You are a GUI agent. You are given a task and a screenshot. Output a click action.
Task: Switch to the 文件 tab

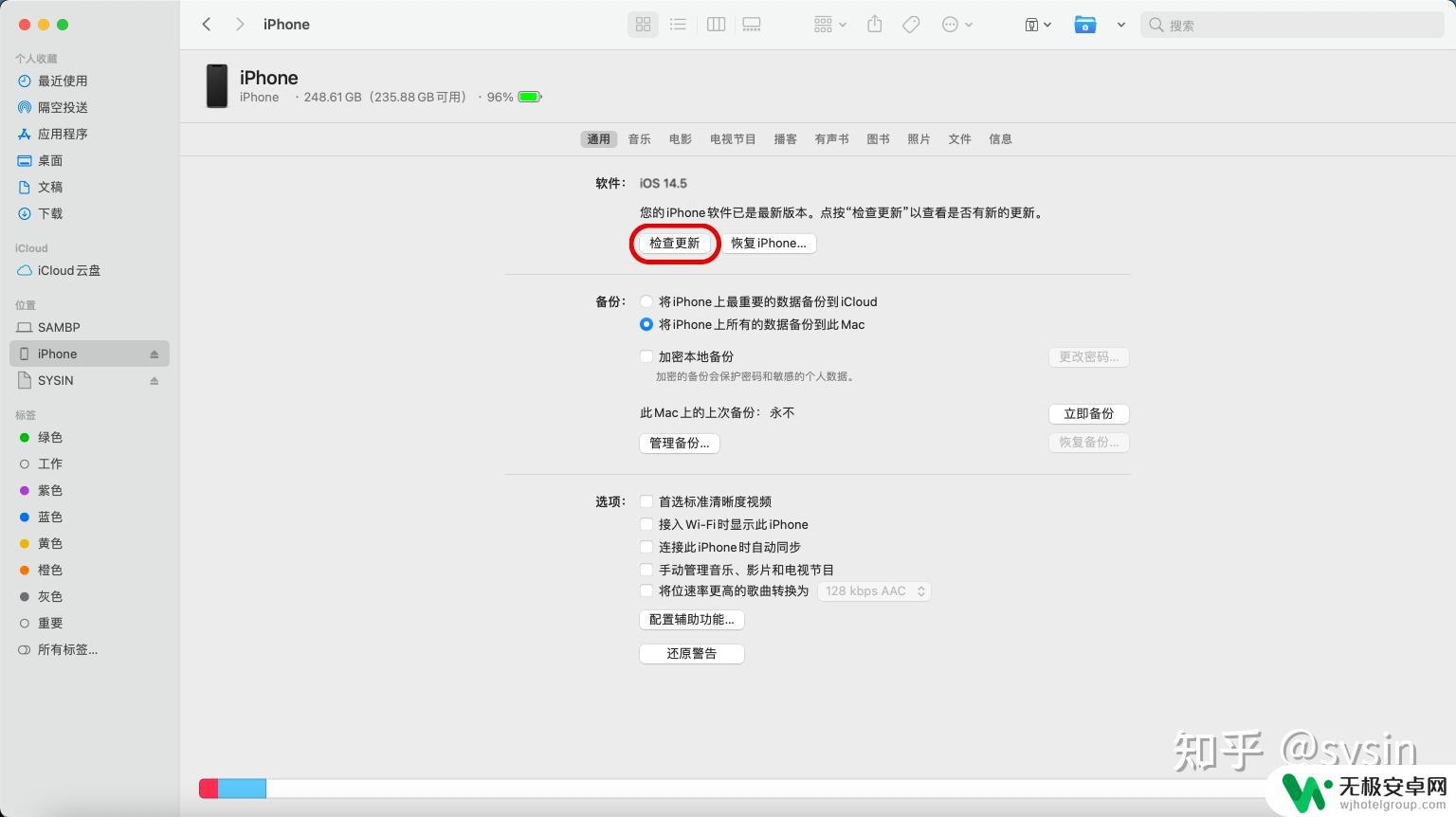click(959, 138)
